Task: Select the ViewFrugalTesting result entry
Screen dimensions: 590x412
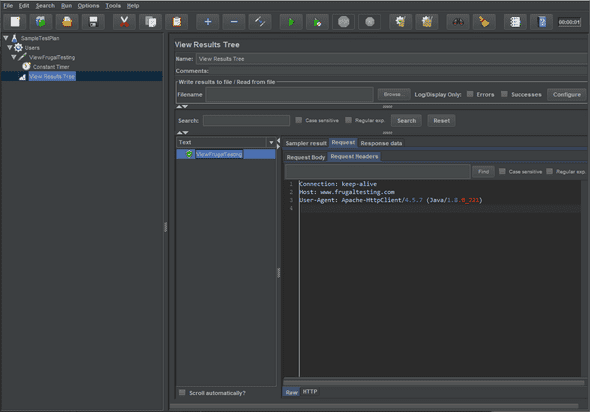Action: click(219, 154)
